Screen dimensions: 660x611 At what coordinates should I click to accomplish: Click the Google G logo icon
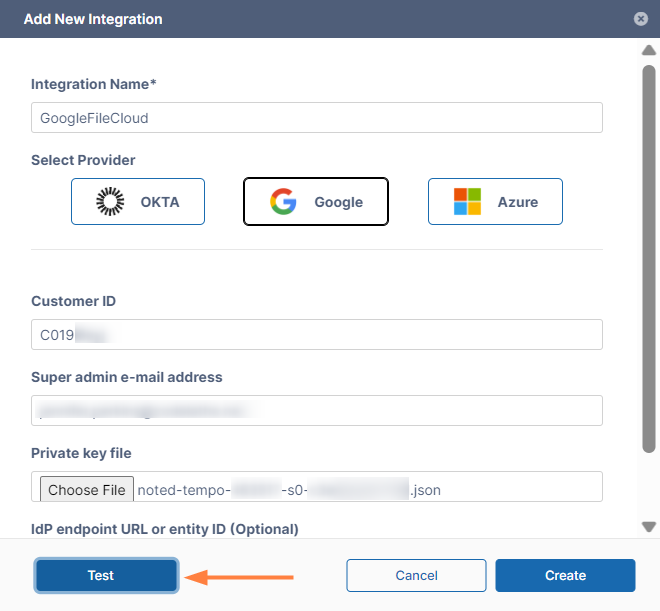tap(283, 202)
